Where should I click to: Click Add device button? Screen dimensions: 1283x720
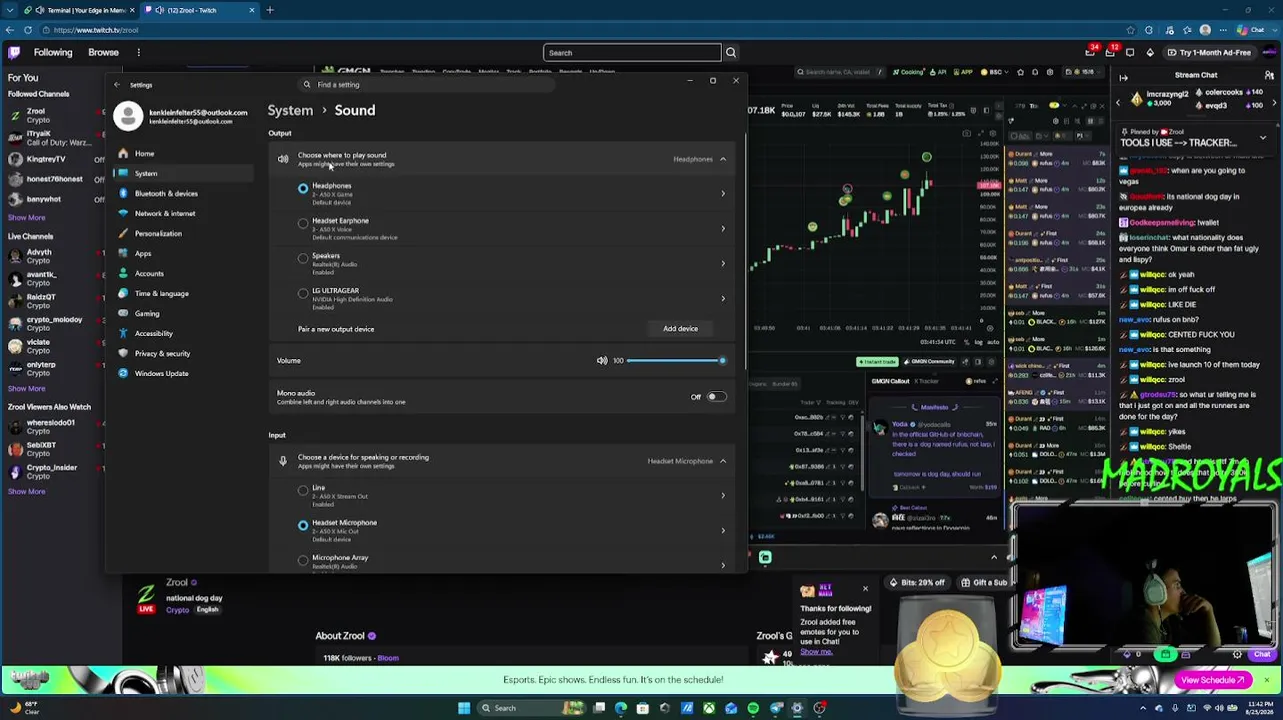tap(680, 329)
